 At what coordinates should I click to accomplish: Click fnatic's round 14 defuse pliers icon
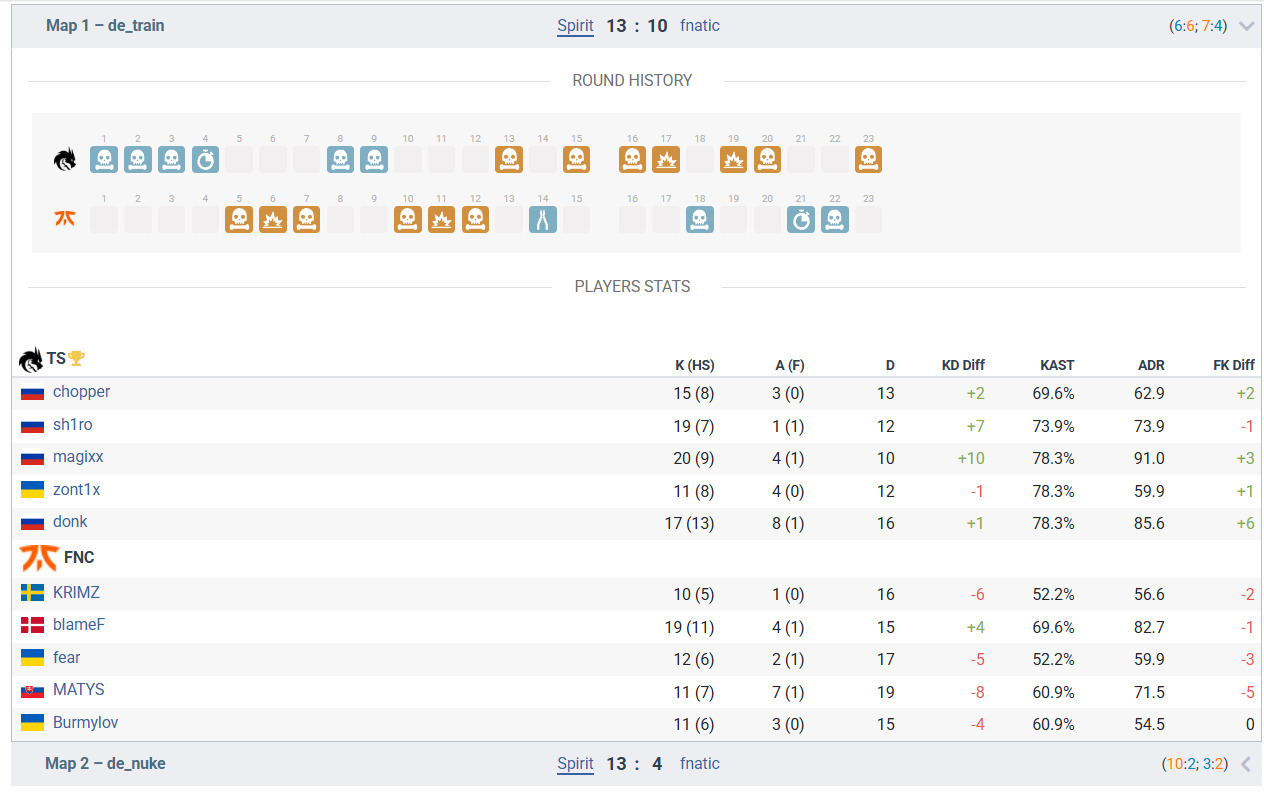tap(543, 220)
